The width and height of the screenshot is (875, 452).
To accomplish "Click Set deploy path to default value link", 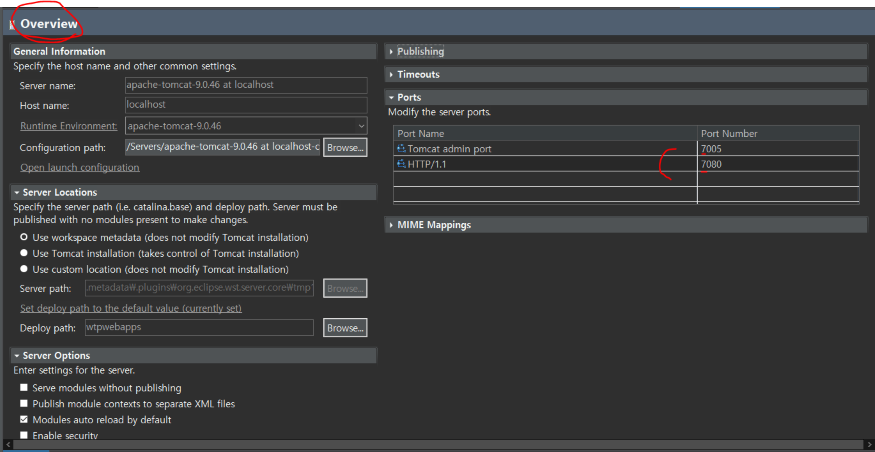I will click(131, 308).
